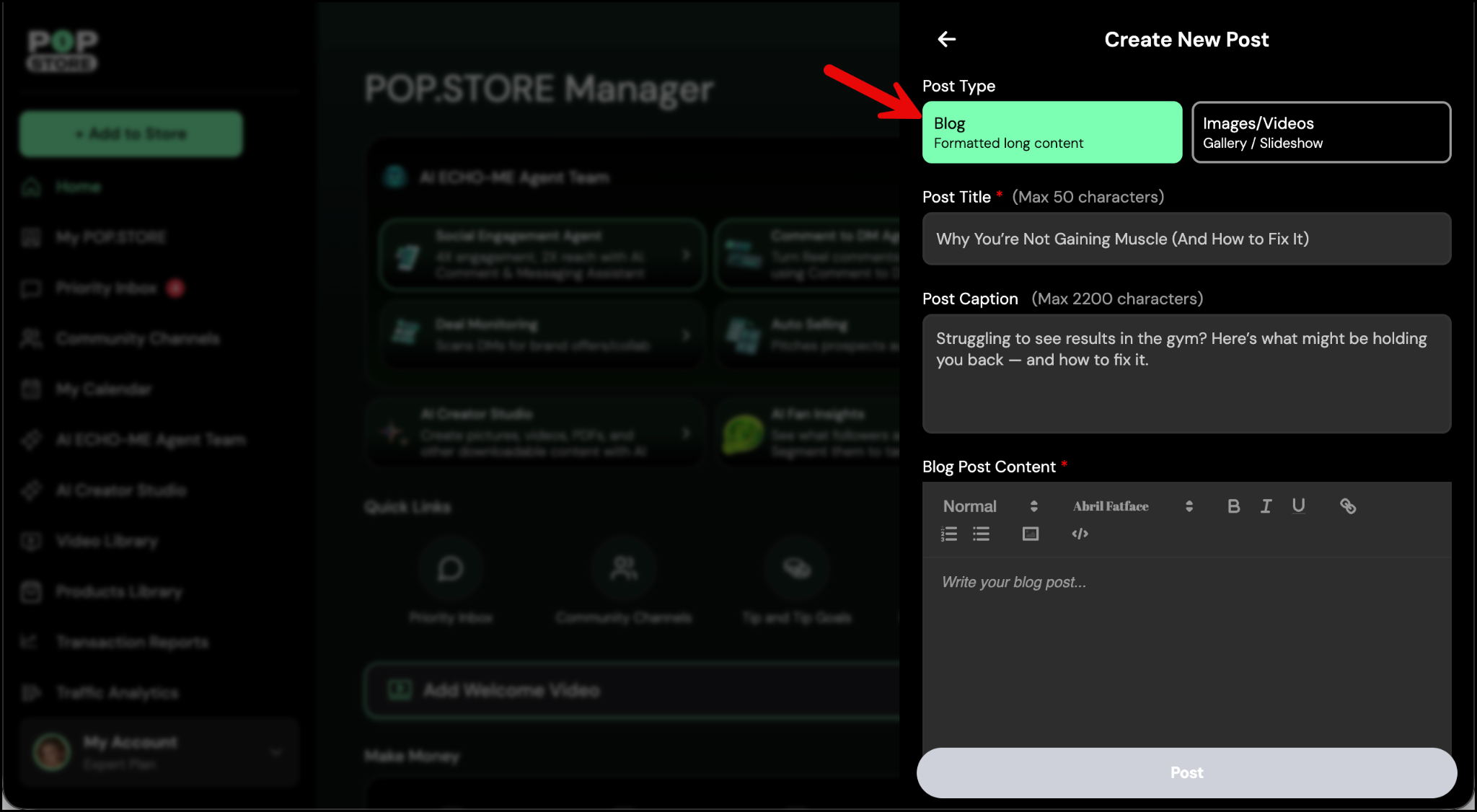The image size is (1477, 812).
Task: Click the back arrow in Create New Post
Action: [946, 40]
